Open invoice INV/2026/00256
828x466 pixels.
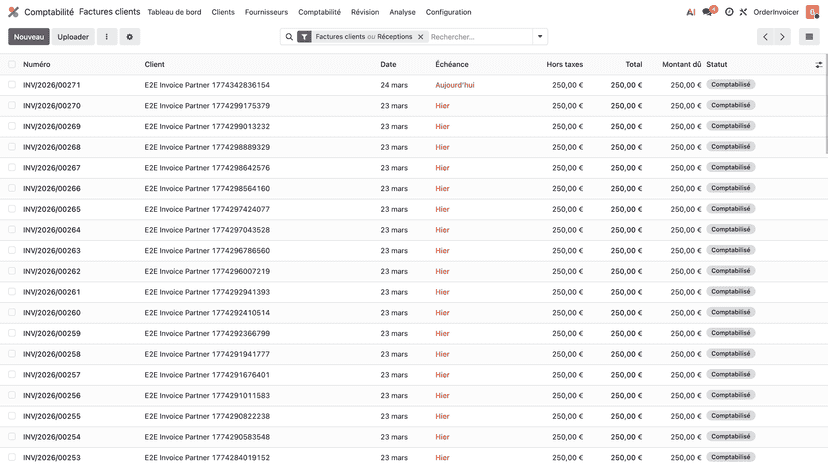(x=52, y=395)
